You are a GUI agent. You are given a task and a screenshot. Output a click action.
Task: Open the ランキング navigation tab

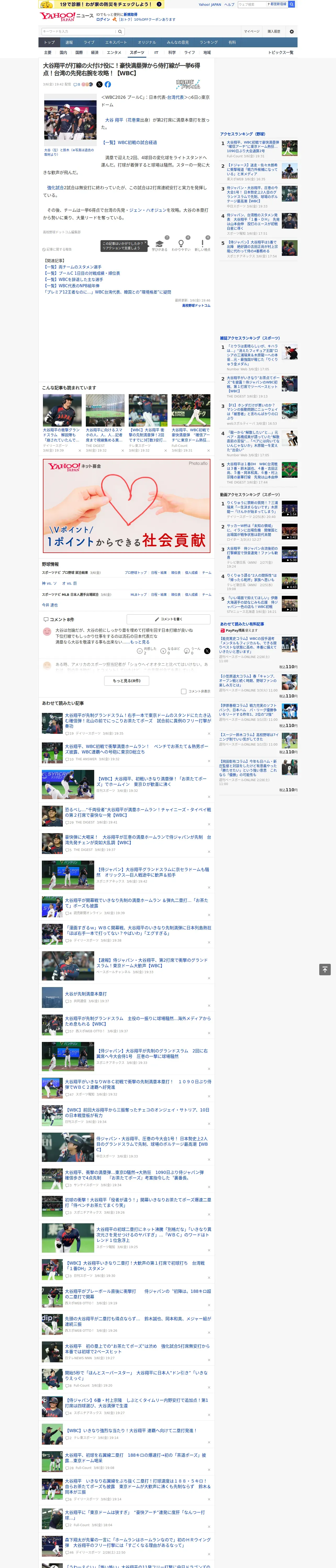tap(209, 43)
